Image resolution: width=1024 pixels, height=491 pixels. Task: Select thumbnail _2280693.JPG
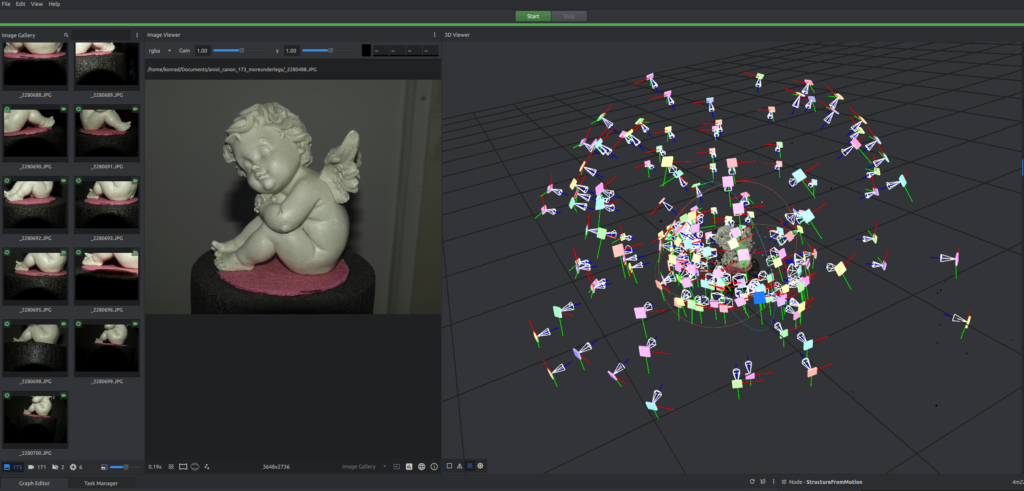tap(107, 209)
